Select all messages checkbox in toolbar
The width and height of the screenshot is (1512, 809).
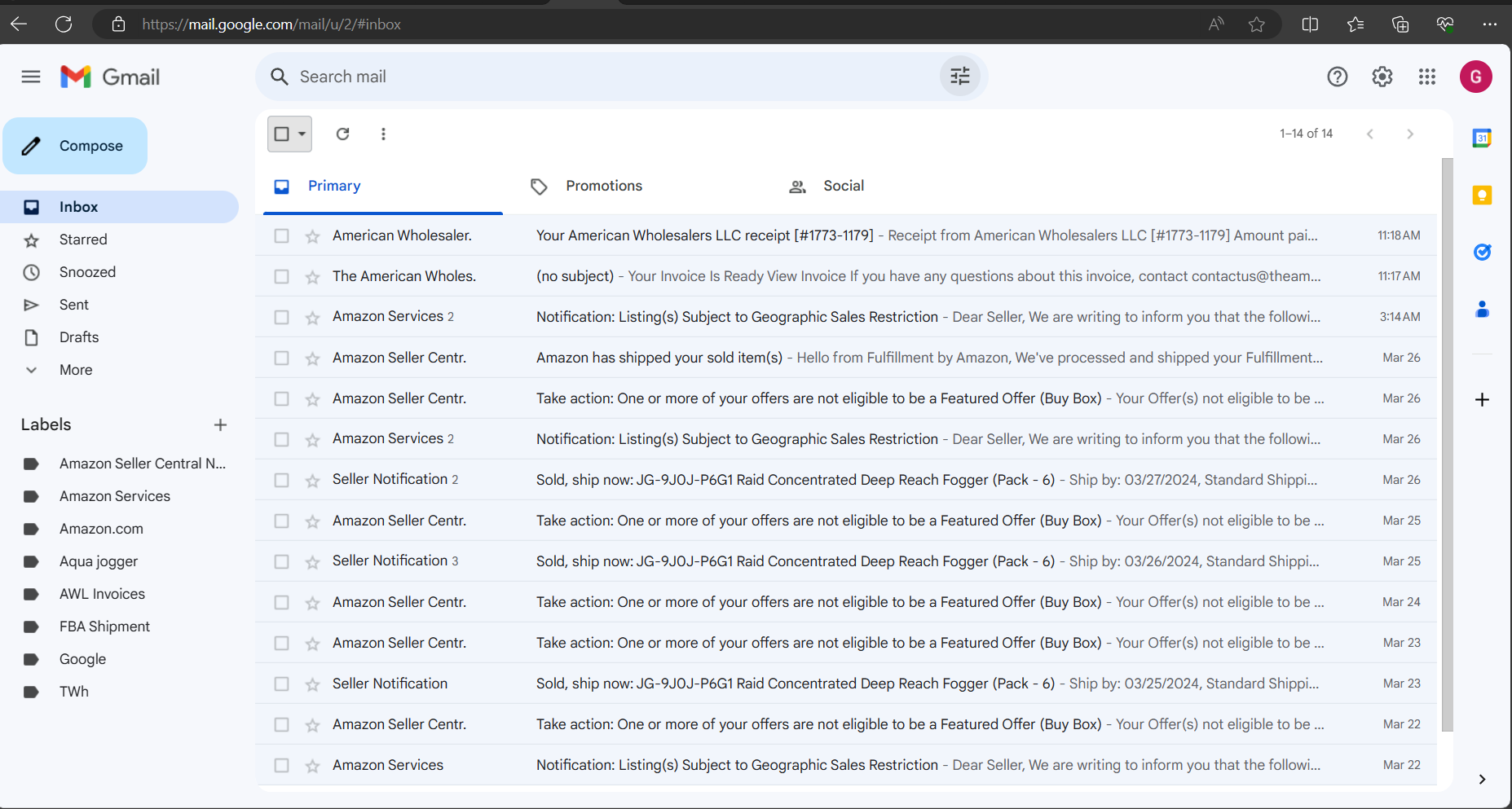(x=282, y=134)
